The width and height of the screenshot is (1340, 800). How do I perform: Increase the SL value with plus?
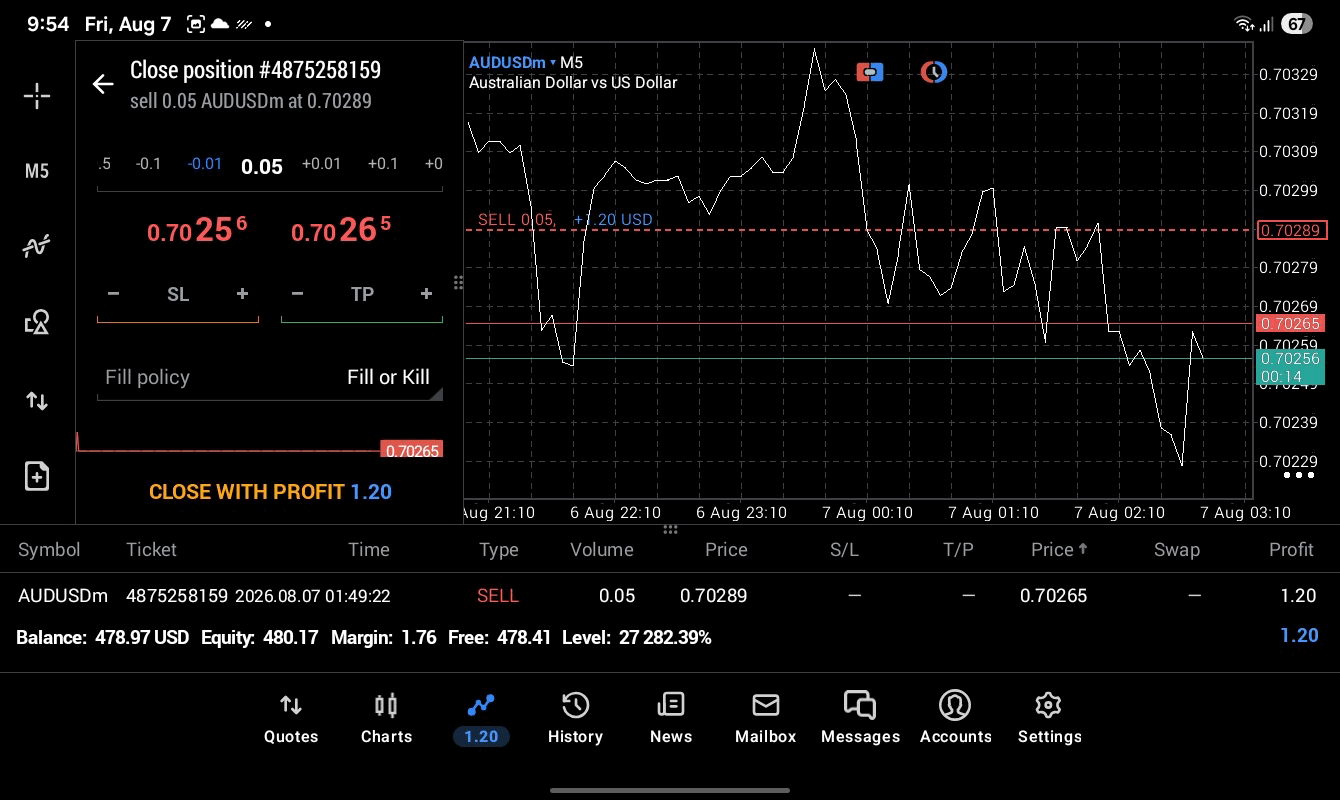242,294
